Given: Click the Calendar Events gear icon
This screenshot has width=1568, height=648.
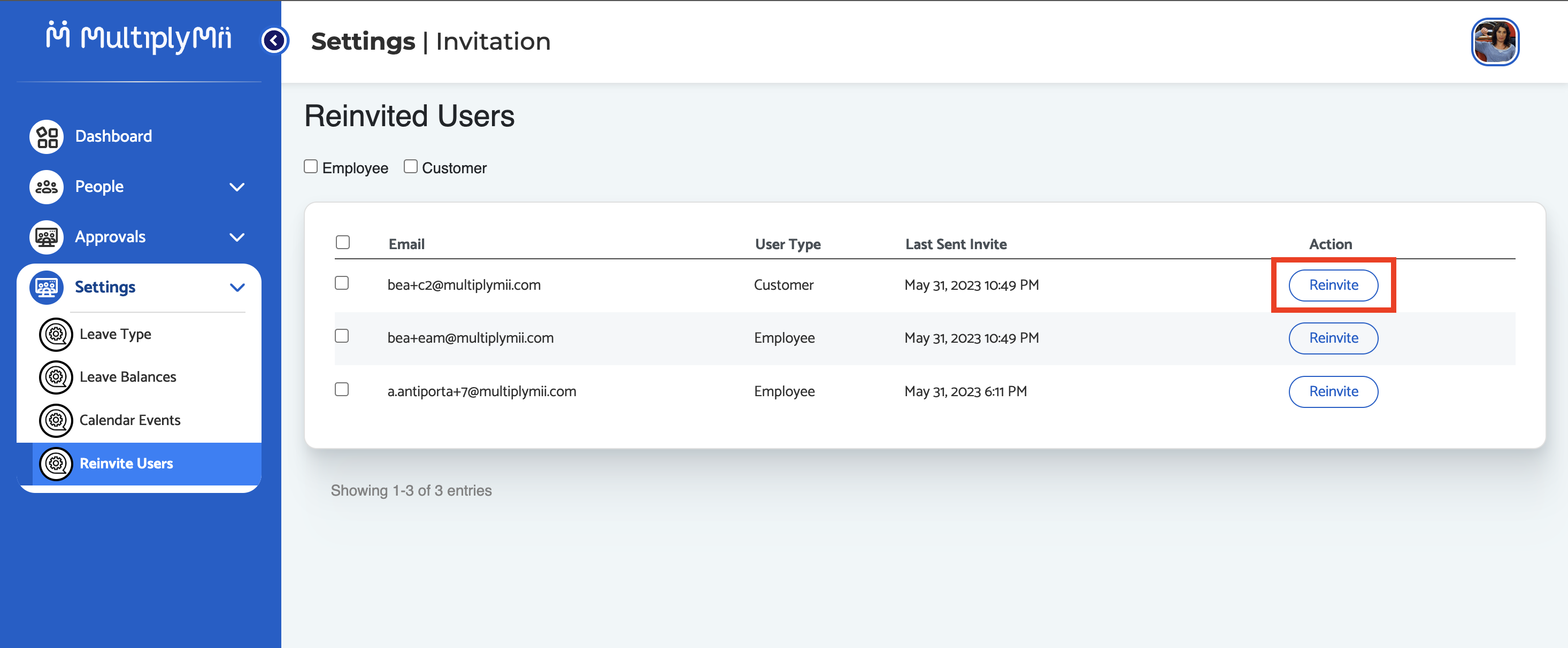Looking at the screenshot, I should (56, 420).
